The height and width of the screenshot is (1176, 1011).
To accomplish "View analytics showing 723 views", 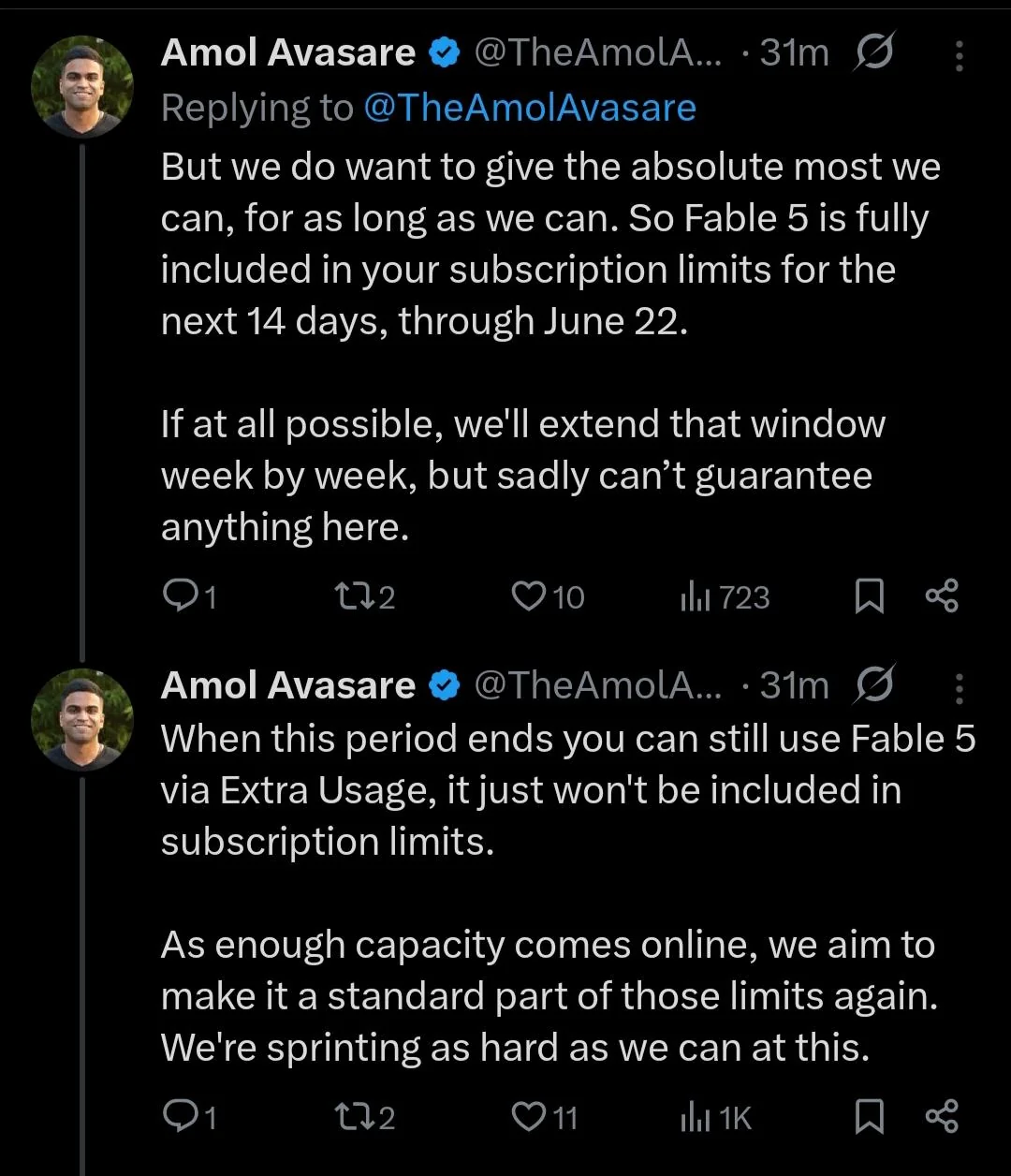I will [x=725, y=596].
